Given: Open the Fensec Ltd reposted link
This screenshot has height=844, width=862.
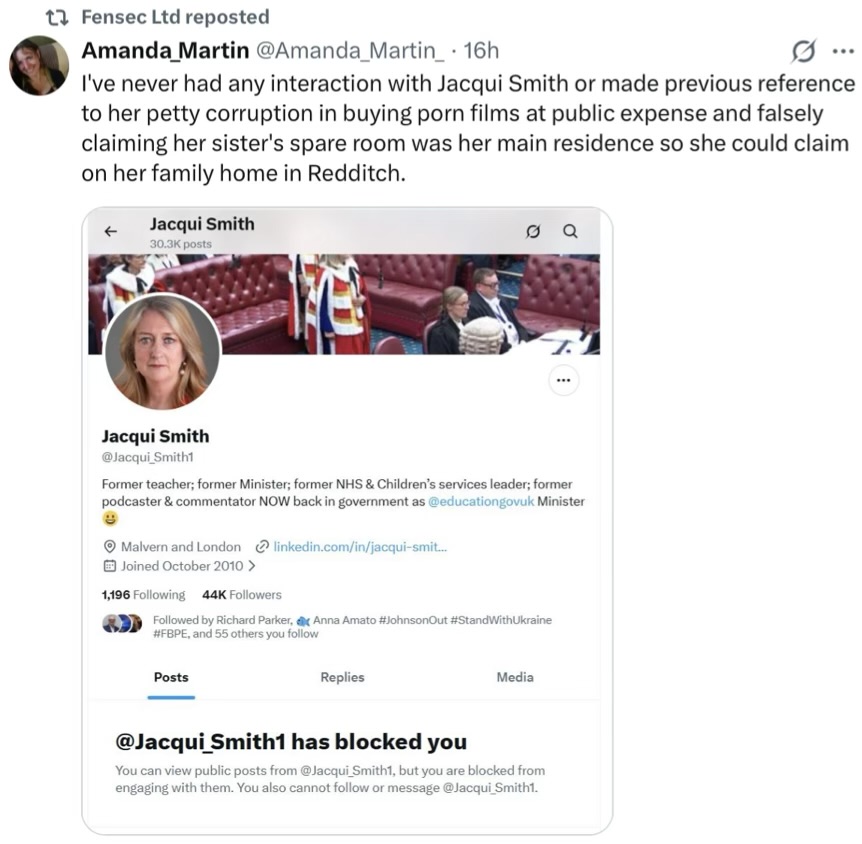Looking at the screenshot, I should pos(175,17).
